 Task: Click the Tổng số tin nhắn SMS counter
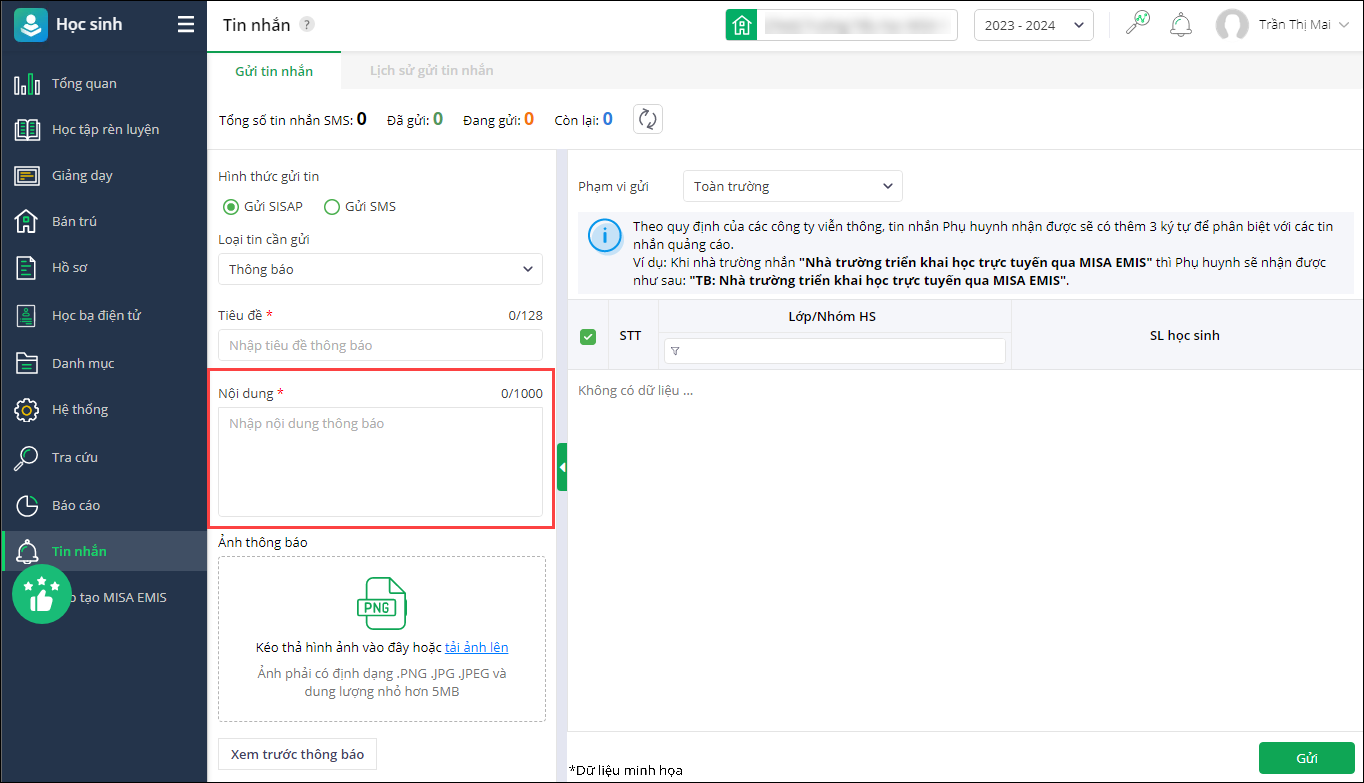pos(293,120)
